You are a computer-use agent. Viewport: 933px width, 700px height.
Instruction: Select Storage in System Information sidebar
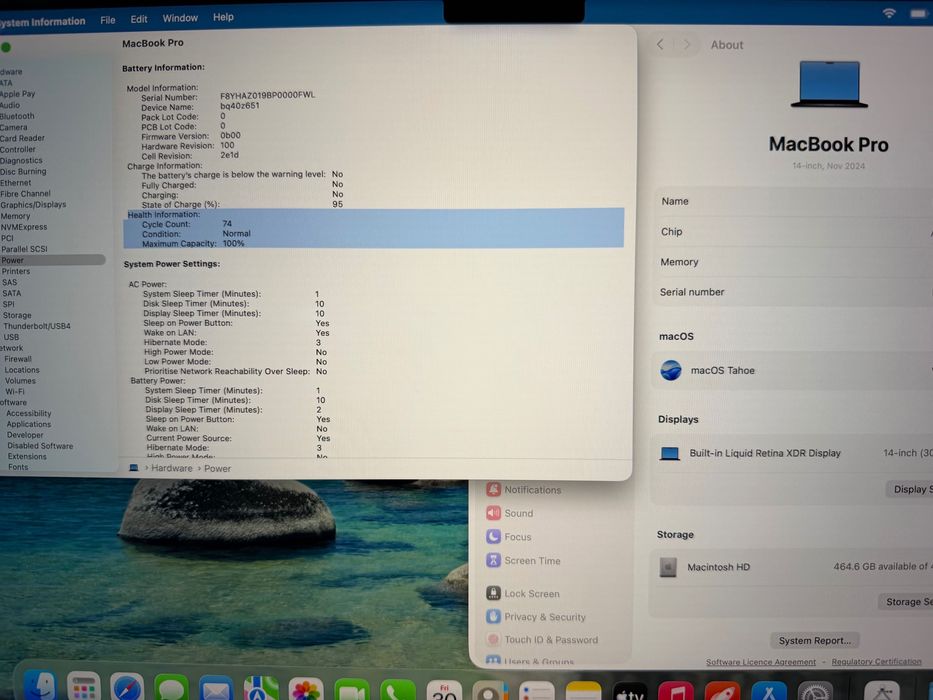coord(17,315)
